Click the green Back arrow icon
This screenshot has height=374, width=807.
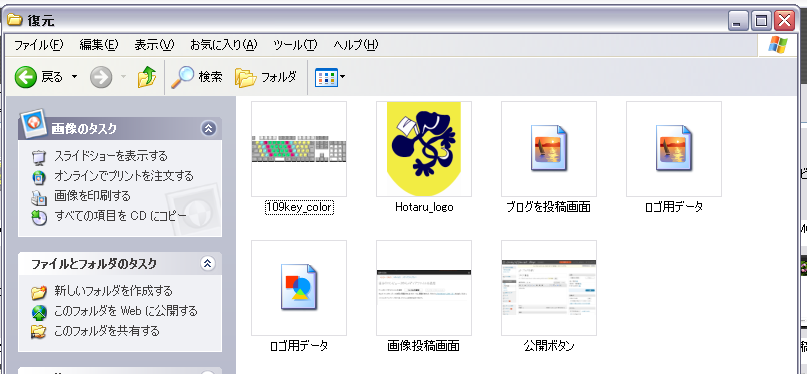pos(25,77)
